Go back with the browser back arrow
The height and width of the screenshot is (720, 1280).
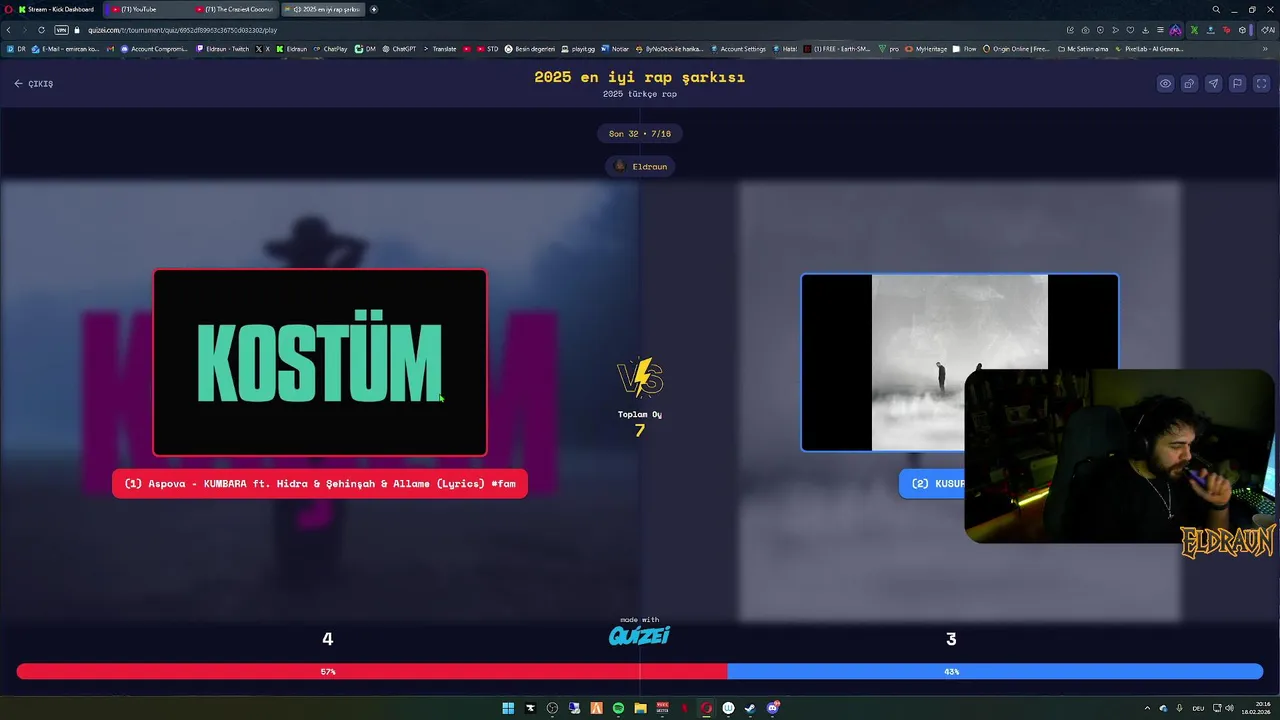[9, 30]
